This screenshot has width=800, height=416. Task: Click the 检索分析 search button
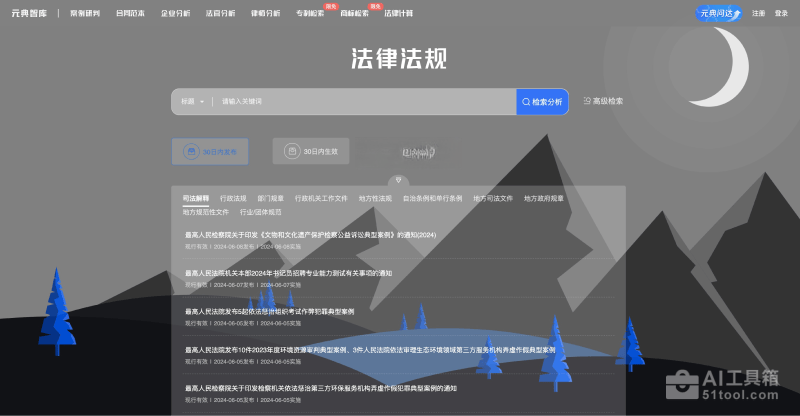coord(542,101)
